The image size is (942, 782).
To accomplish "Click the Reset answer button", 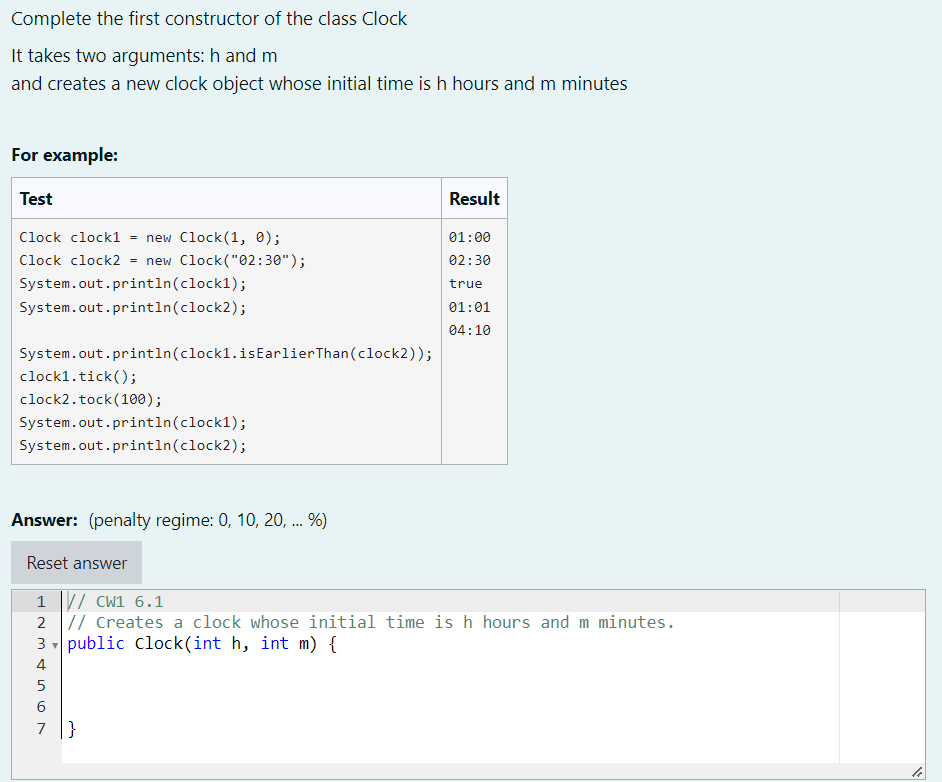I will [x=76, y=562].
